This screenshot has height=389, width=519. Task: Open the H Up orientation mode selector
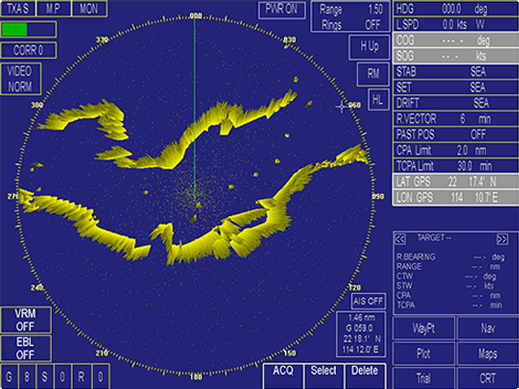[369, 47]
